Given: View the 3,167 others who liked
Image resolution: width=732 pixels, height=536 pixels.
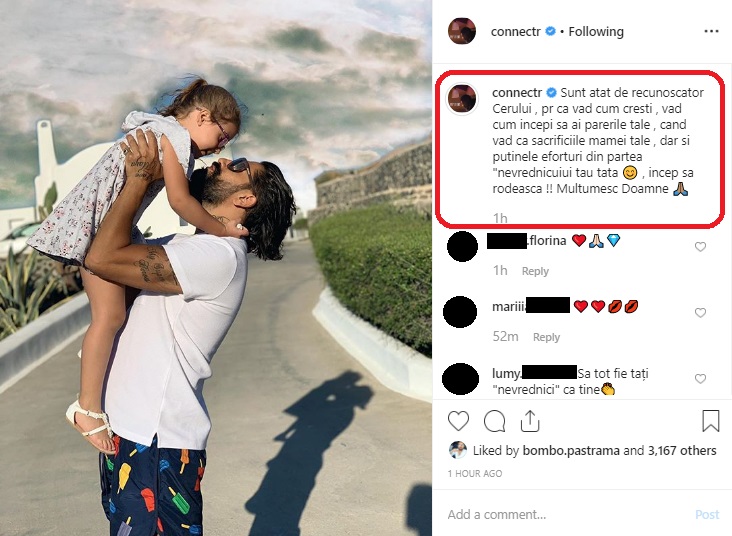Looking at the screenshot, I should coord(682,451).
